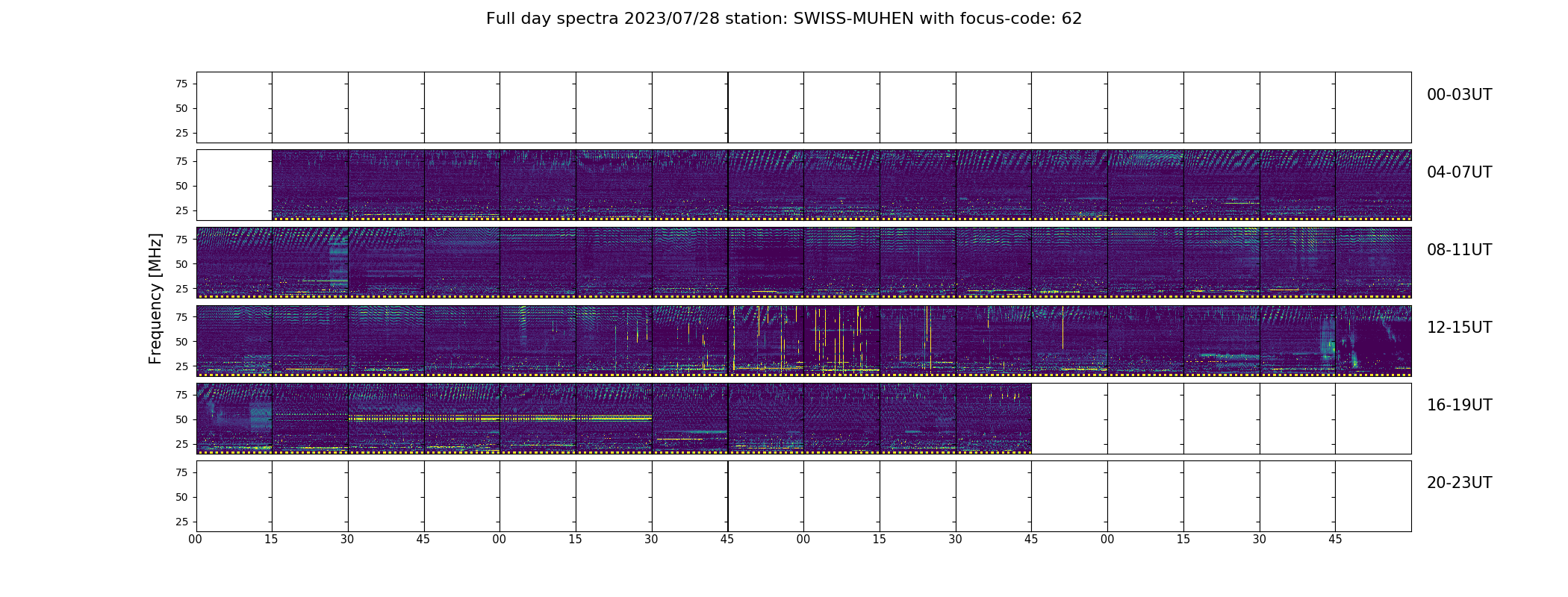The width and height of the screenshot is (1568, 597).
Task: Click the 25 tick label of the 08-11UT row
Action: pyautogui.click(x=181, y=288)
